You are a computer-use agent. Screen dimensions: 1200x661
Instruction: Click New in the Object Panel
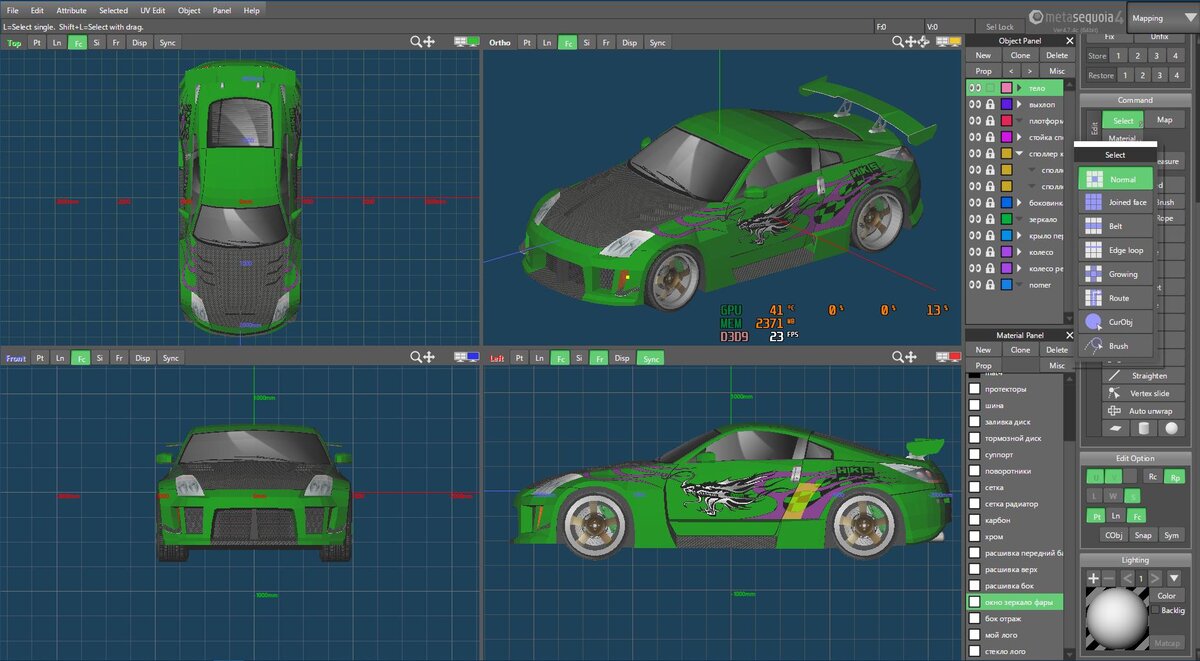click(x=984, y=56)
